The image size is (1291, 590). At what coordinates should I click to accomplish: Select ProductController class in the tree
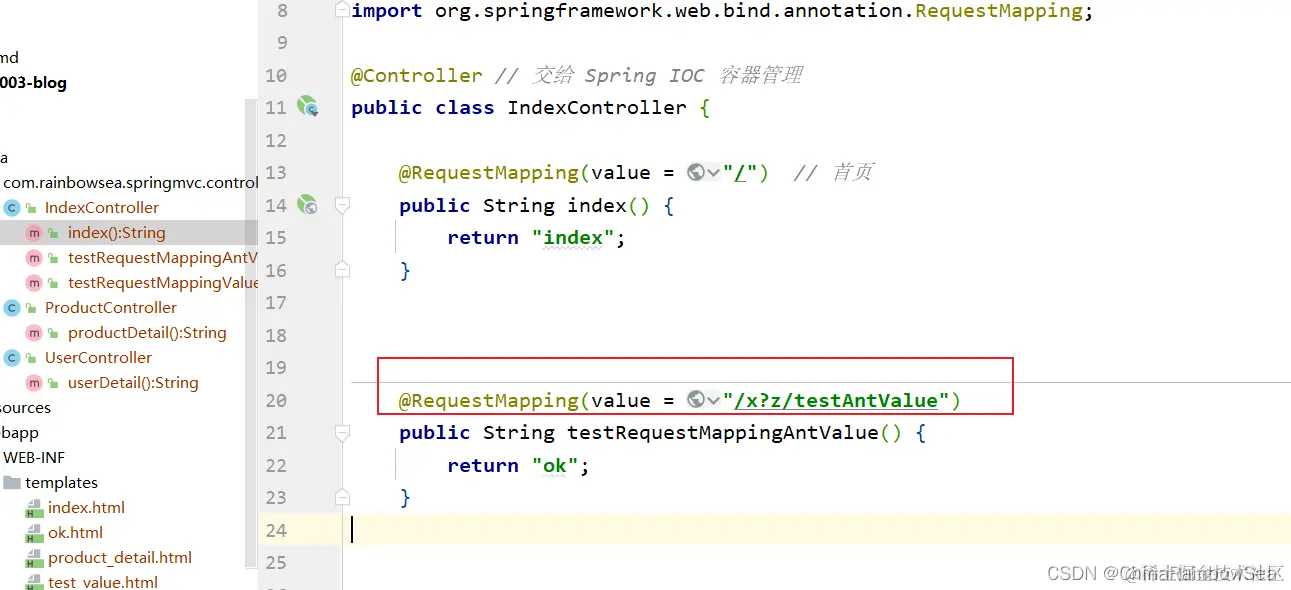click(x=111, y=307)
